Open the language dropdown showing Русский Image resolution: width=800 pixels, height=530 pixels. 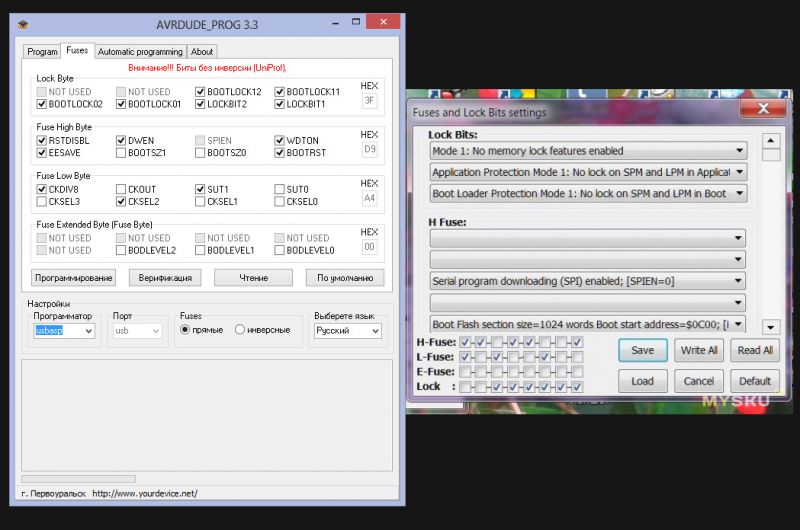pos(347,331)
